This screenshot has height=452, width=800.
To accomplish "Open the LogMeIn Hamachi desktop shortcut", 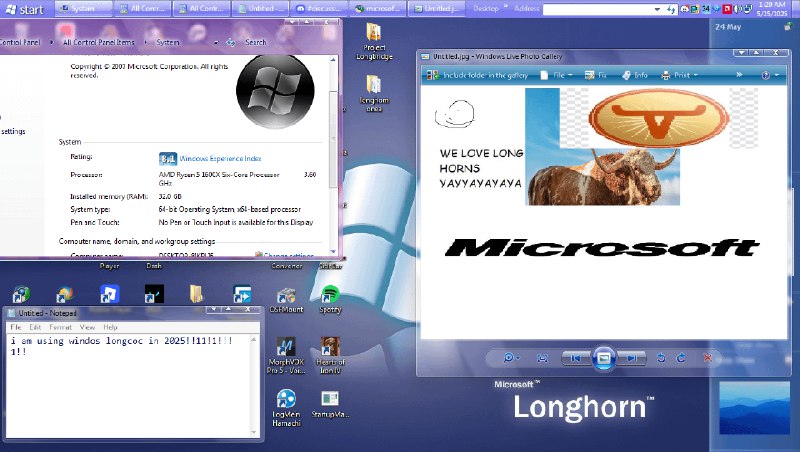I will pyautogui.click(x=286, y=408).
